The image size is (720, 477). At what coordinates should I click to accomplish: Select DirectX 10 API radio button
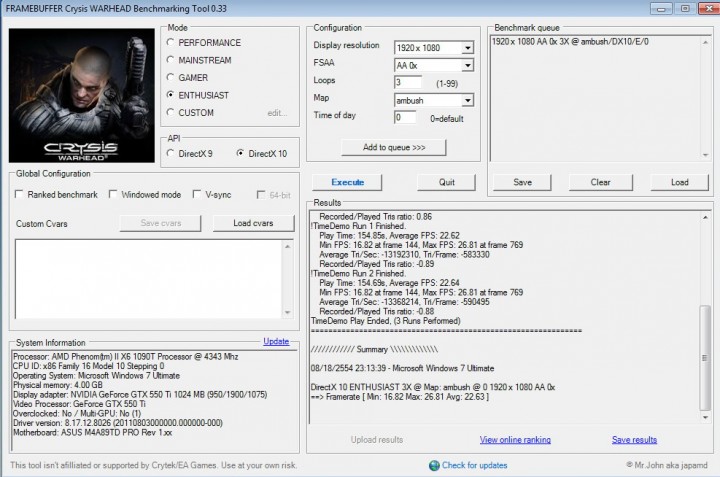[240, 153]
